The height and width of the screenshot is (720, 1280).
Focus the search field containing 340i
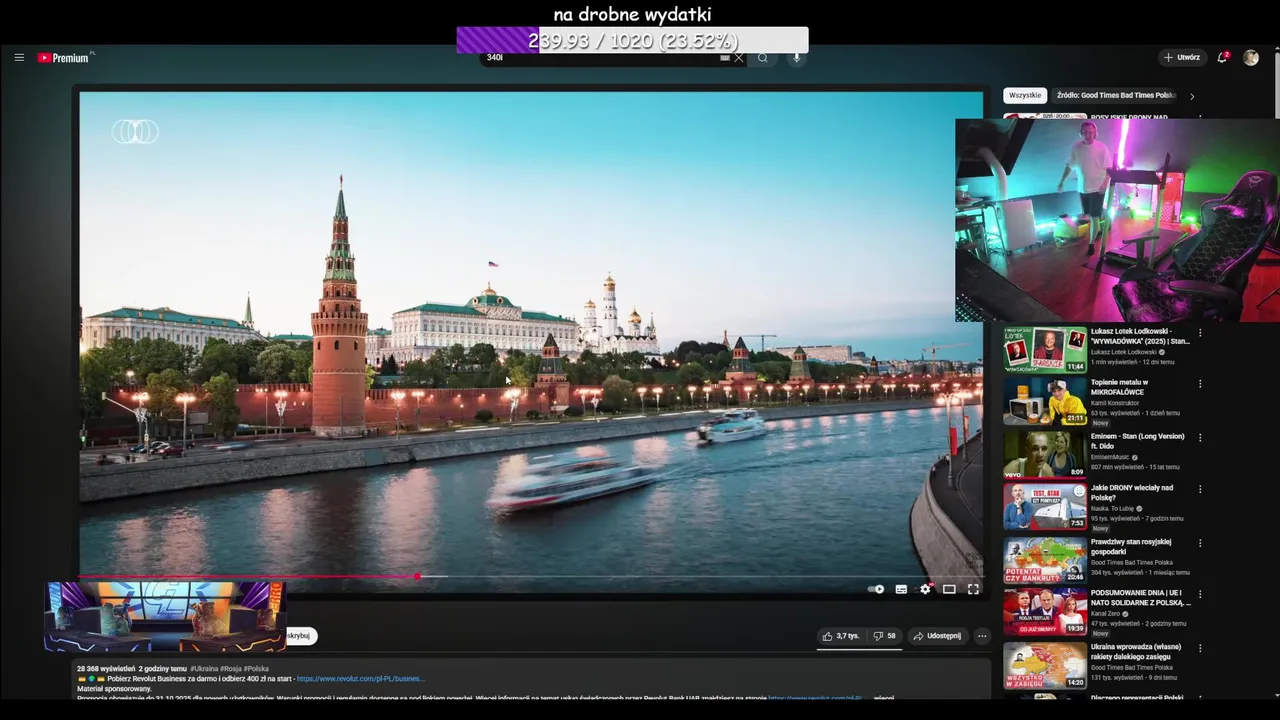click(600, 58)
